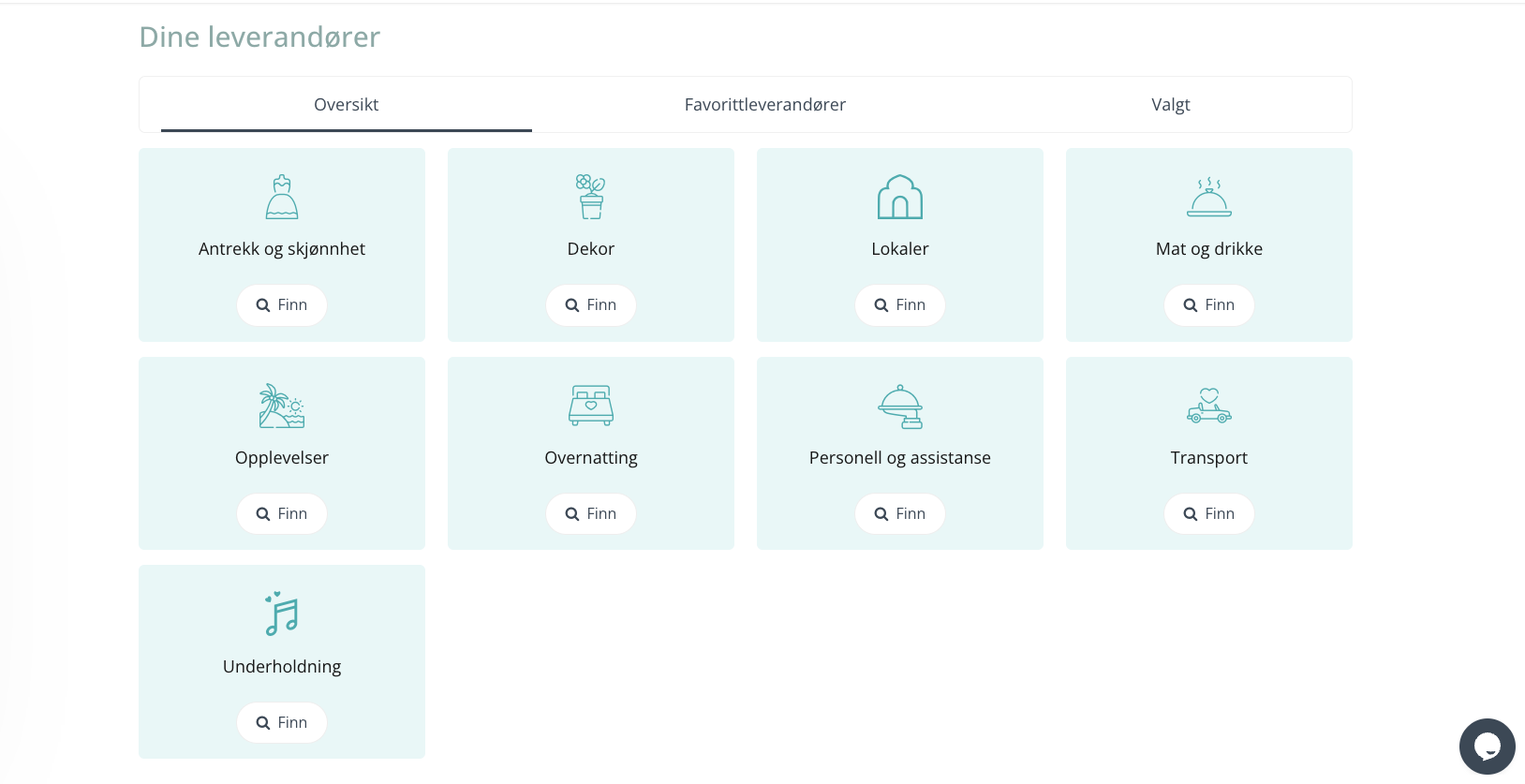Click the wedding car Transport icon

1209,406
